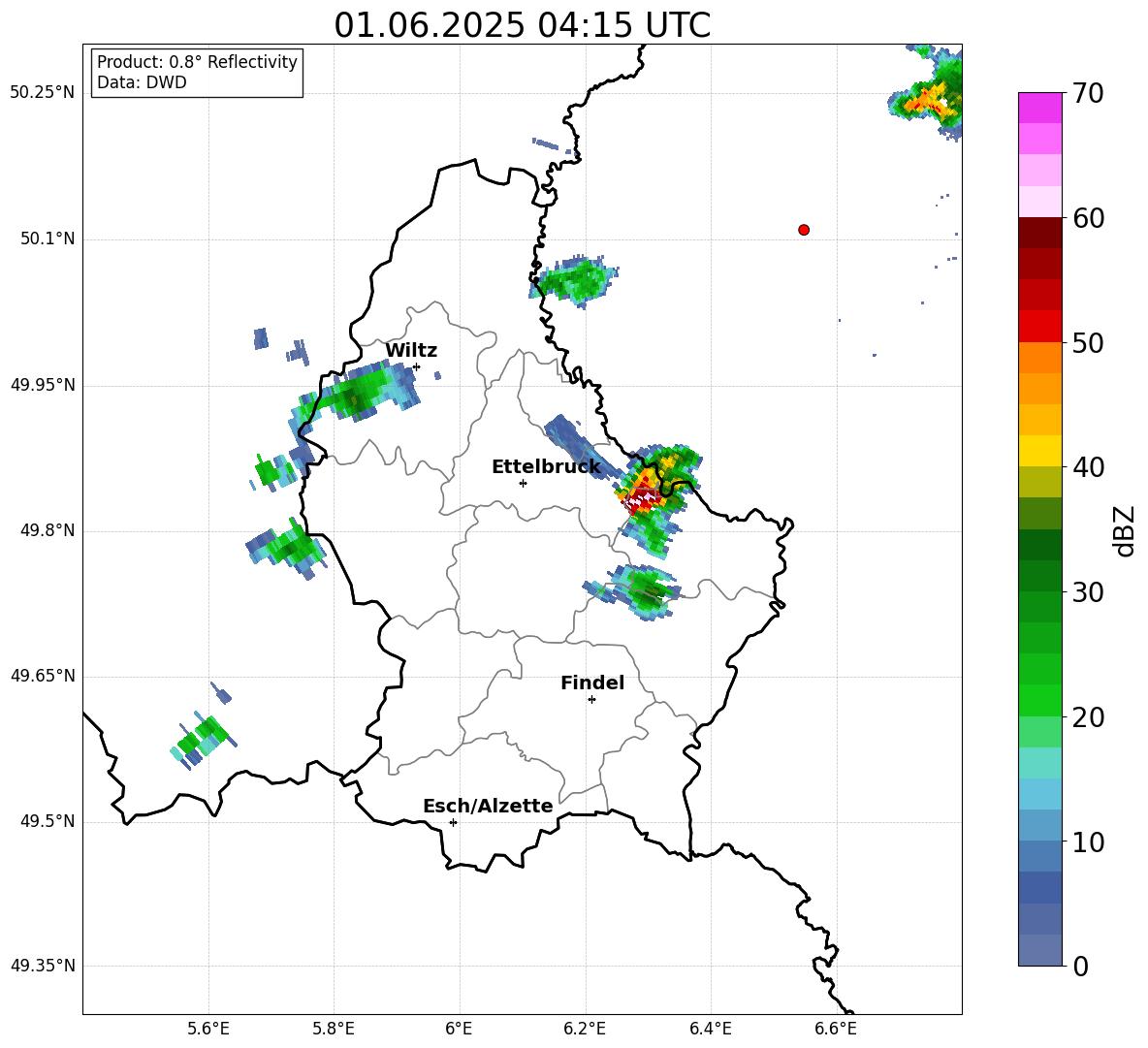Click the 6.4°E longitude label
The width and height of the screenshot is (1148, 1048).
click(x=710, y=1029)
